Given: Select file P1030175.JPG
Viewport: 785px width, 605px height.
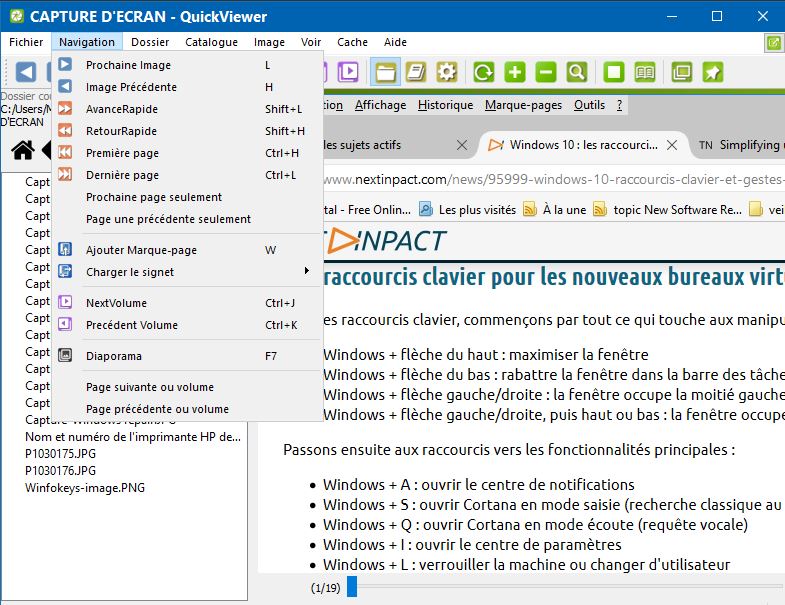Looking at the screenshot, I should 61,454.
